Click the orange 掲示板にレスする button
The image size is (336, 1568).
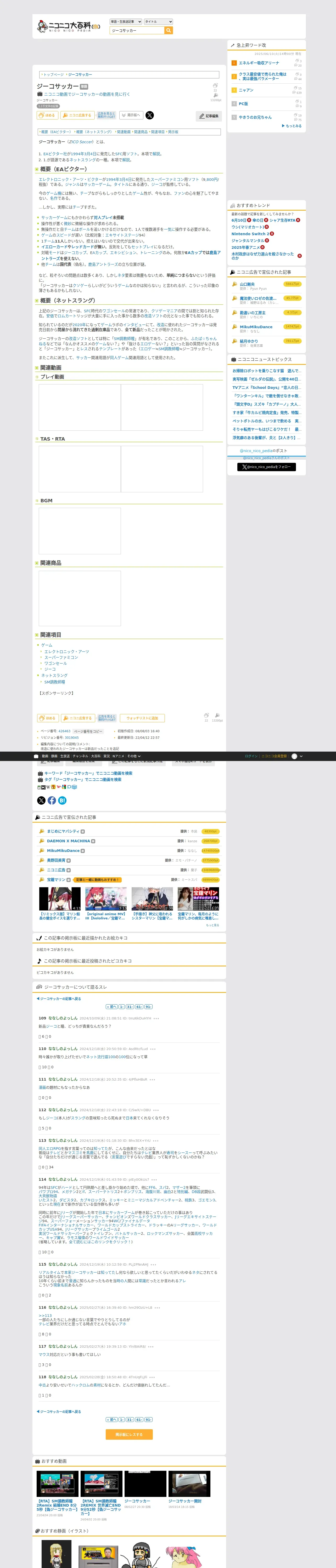tap(129, 1435)
